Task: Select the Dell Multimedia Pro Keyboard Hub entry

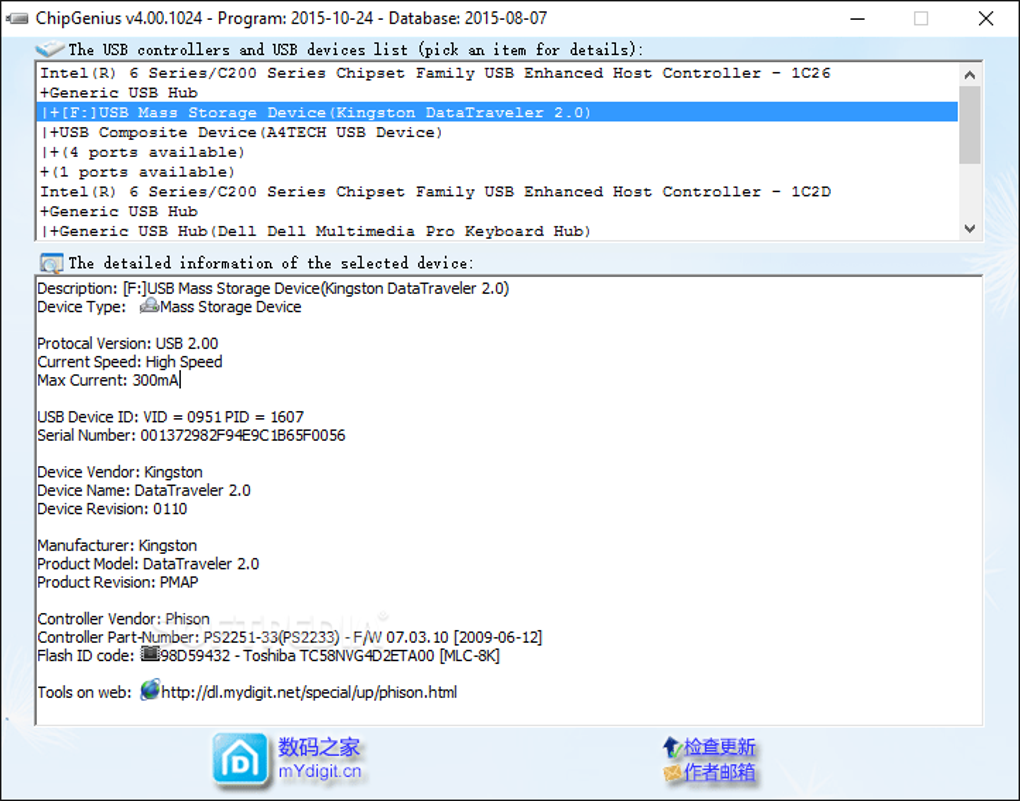Action: (x=497, y=231)
